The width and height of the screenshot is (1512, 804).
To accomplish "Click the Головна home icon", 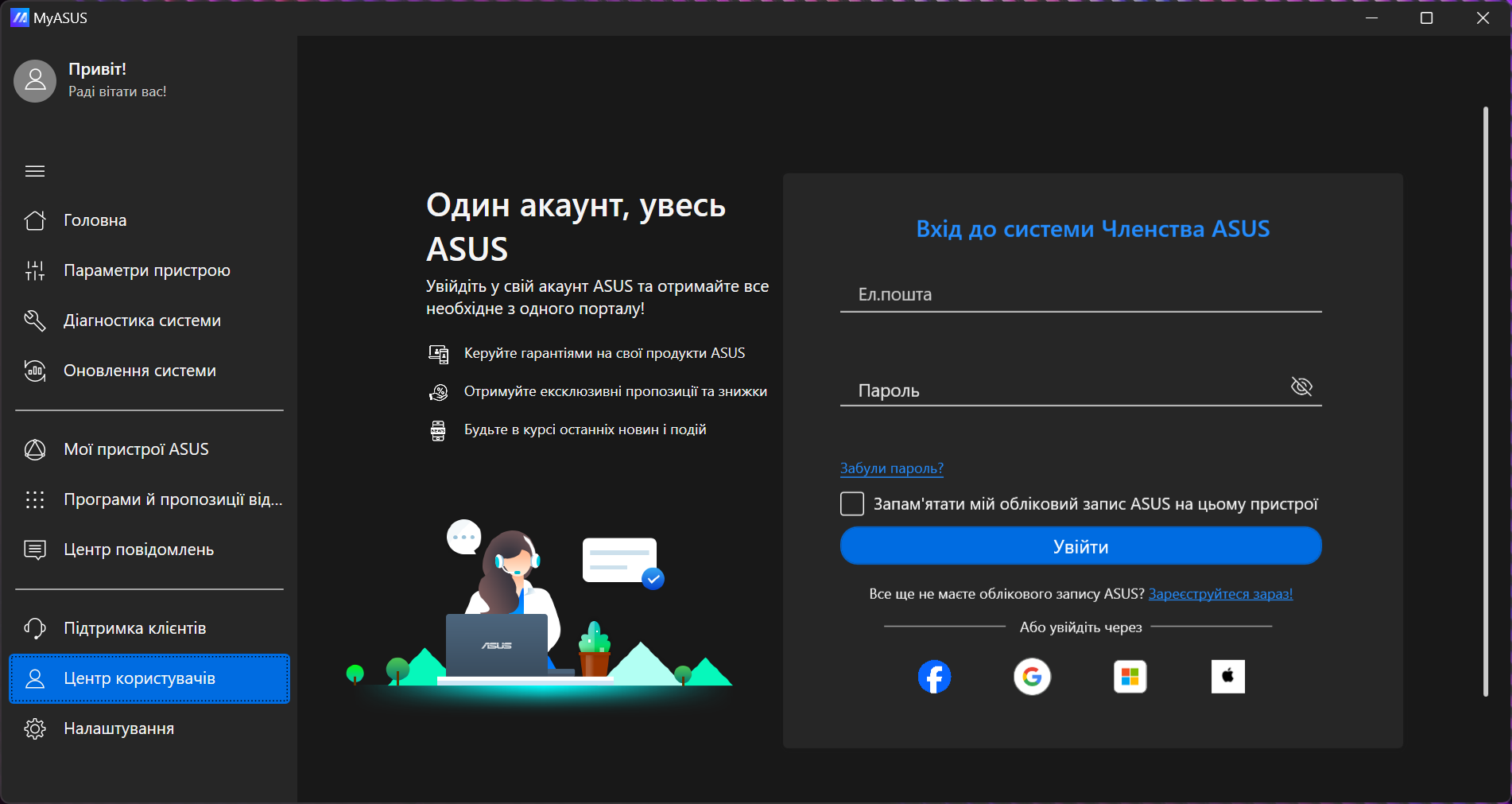I will (x=35, y=220).
